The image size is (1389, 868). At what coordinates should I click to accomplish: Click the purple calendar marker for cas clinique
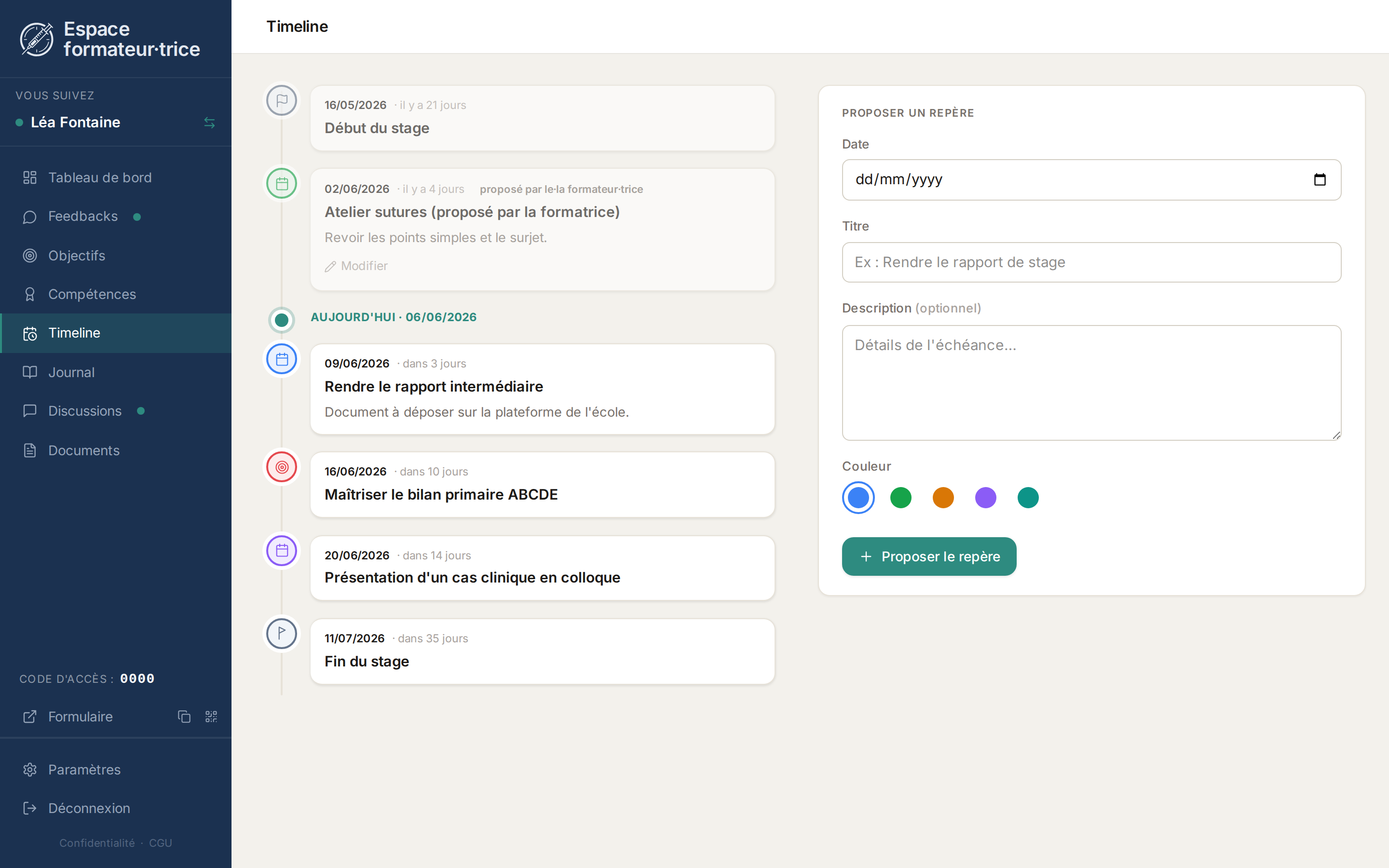[x=282, y=551]
